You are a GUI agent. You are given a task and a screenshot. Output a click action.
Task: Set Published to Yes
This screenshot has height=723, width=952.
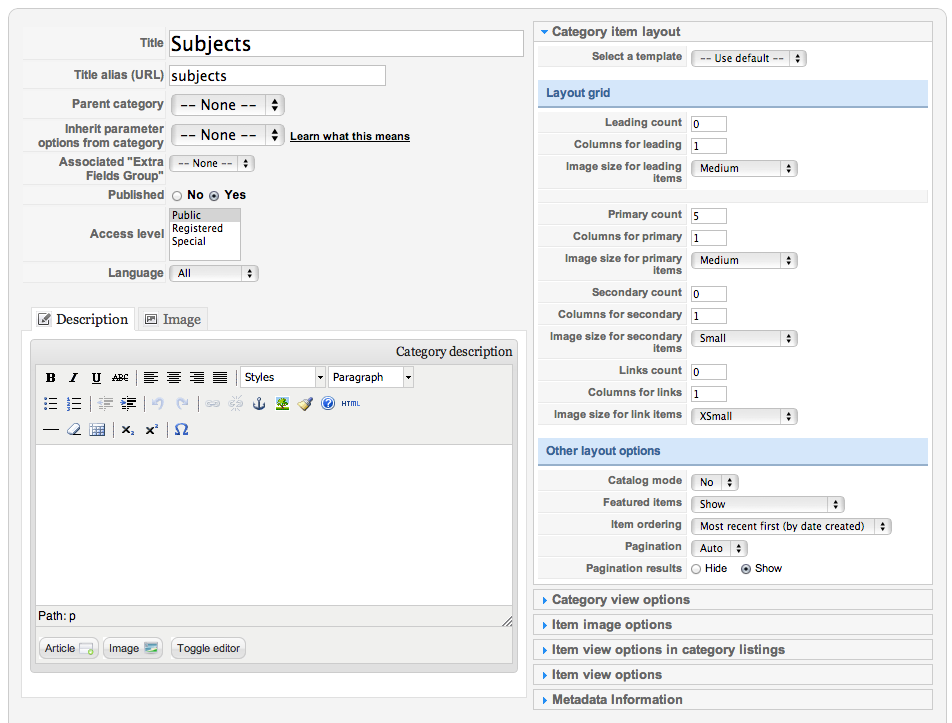click(x=214, y=195)
